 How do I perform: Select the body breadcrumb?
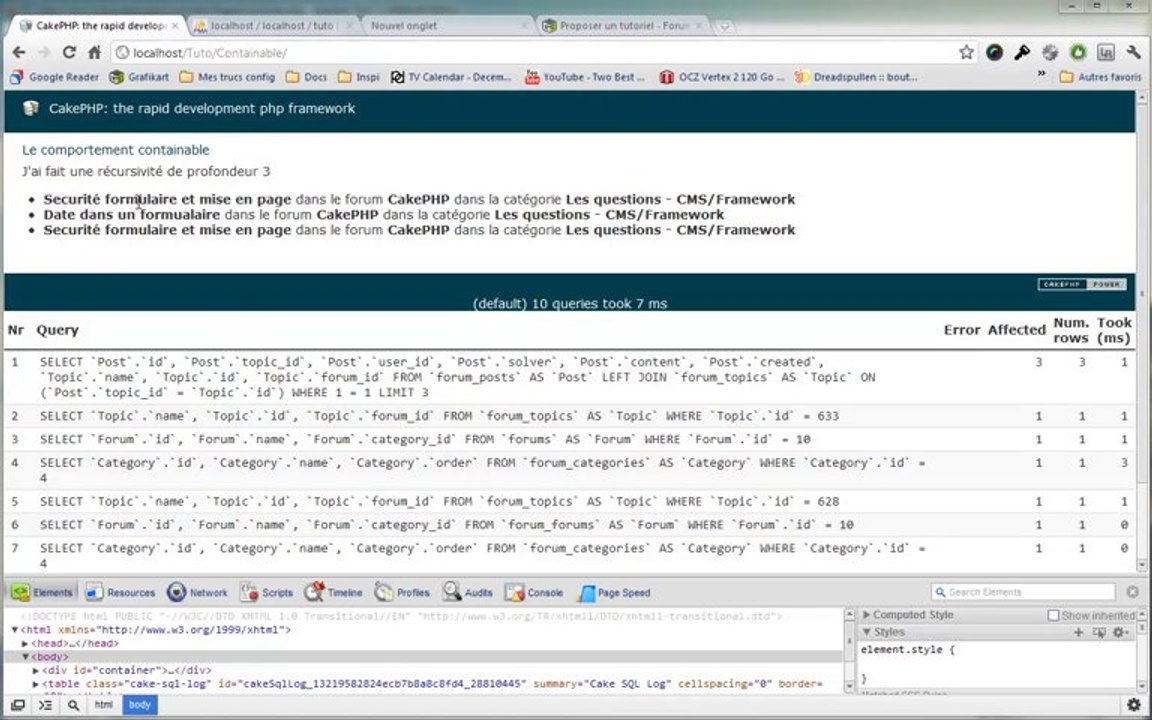tap(140, 705)
